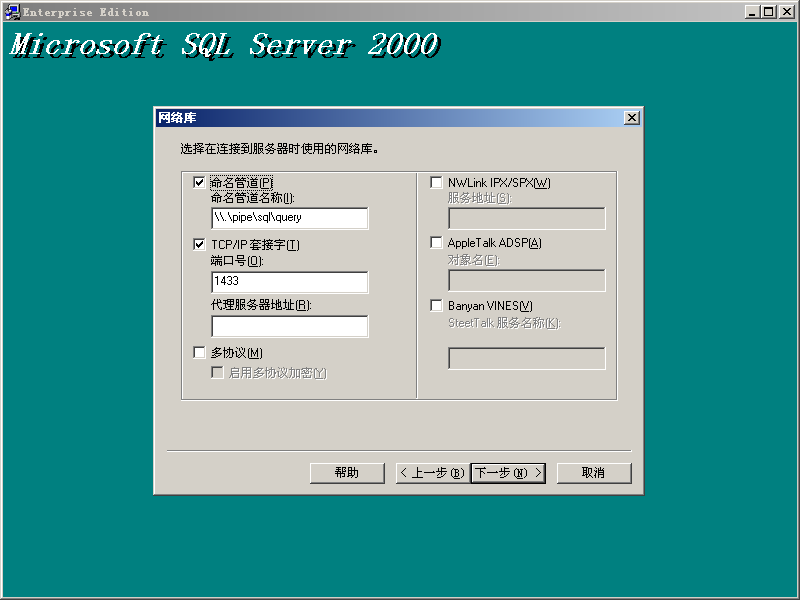The width and height of the screenshot is (800, 600).
Task: Click the named pipe name field \\.\pipe\sql\query
Action: [x=289, y=218]
